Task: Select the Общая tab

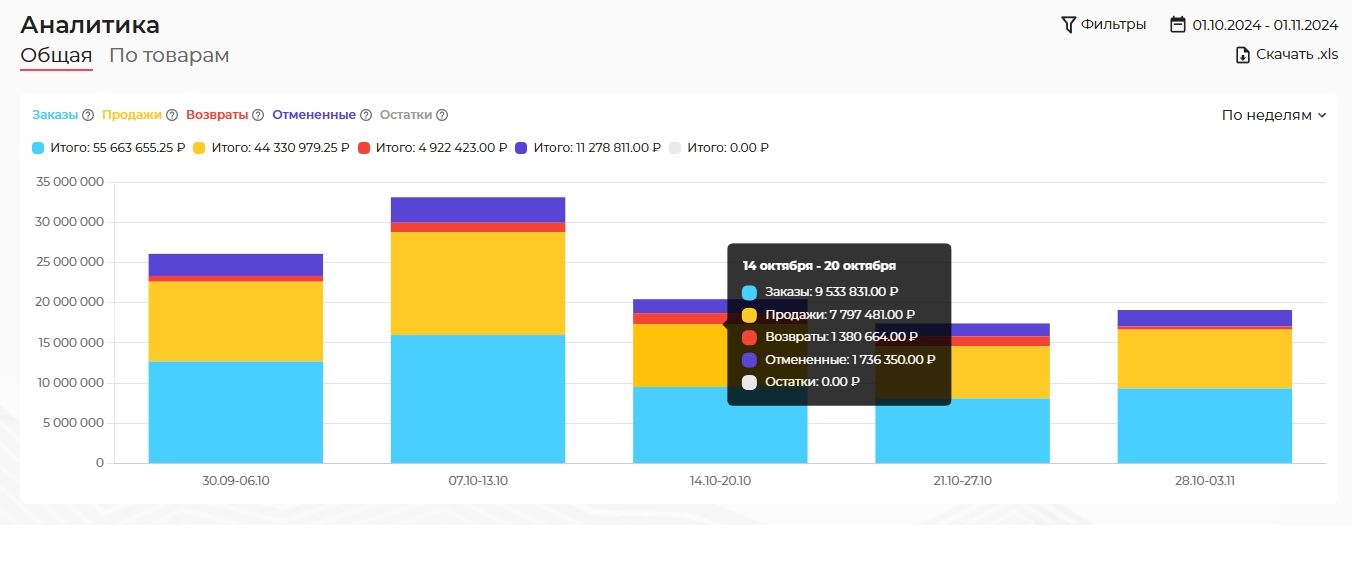Action: coord(56,56)
